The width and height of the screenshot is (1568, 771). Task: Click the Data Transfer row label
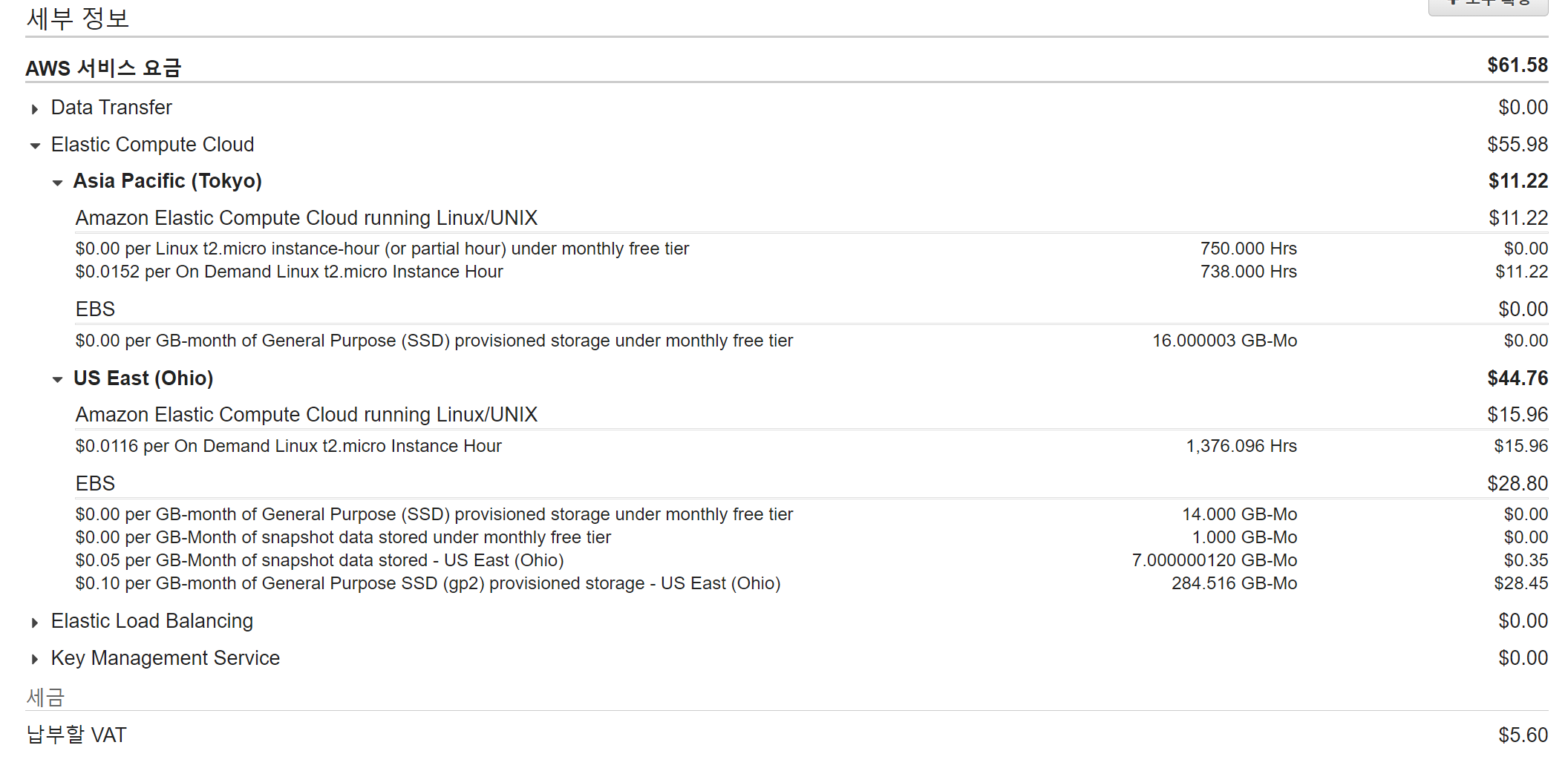(x=111, y=108)
